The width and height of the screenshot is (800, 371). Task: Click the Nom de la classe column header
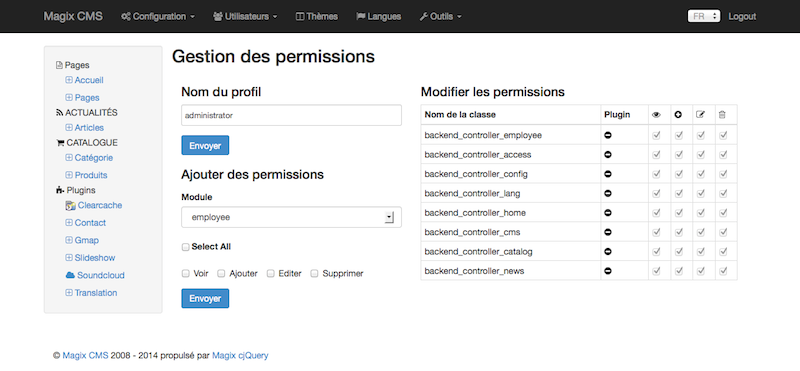(511, 114)
